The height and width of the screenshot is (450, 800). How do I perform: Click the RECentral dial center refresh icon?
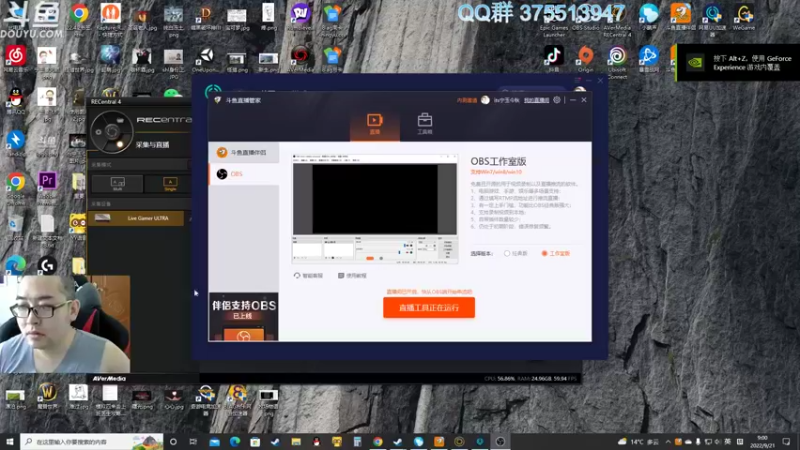(x=112, y=132)
